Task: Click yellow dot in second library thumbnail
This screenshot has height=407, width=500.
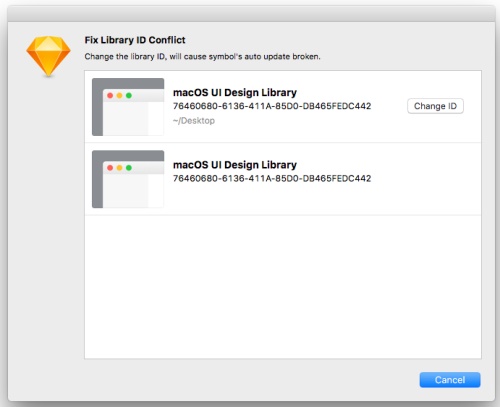Action: [119, 168]
